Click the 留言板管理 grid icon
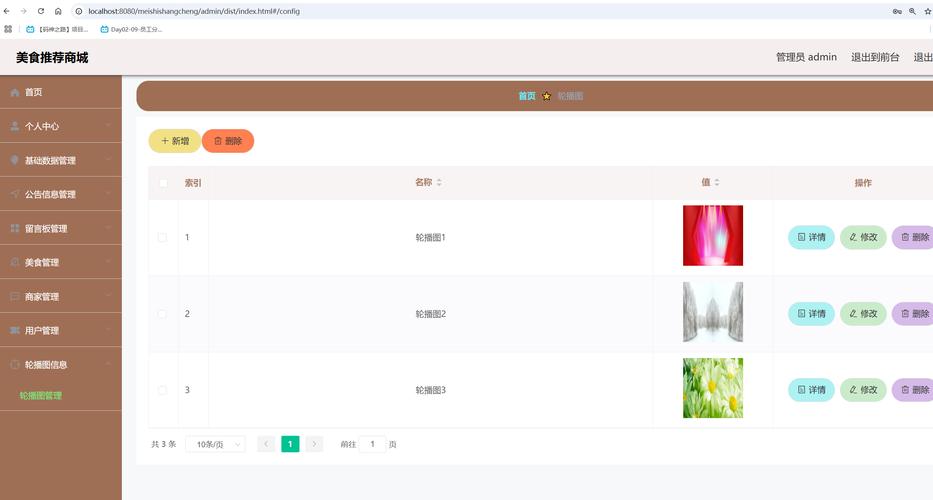The width and height of the screenshot is (933, 500). click(x=15, y=228)
